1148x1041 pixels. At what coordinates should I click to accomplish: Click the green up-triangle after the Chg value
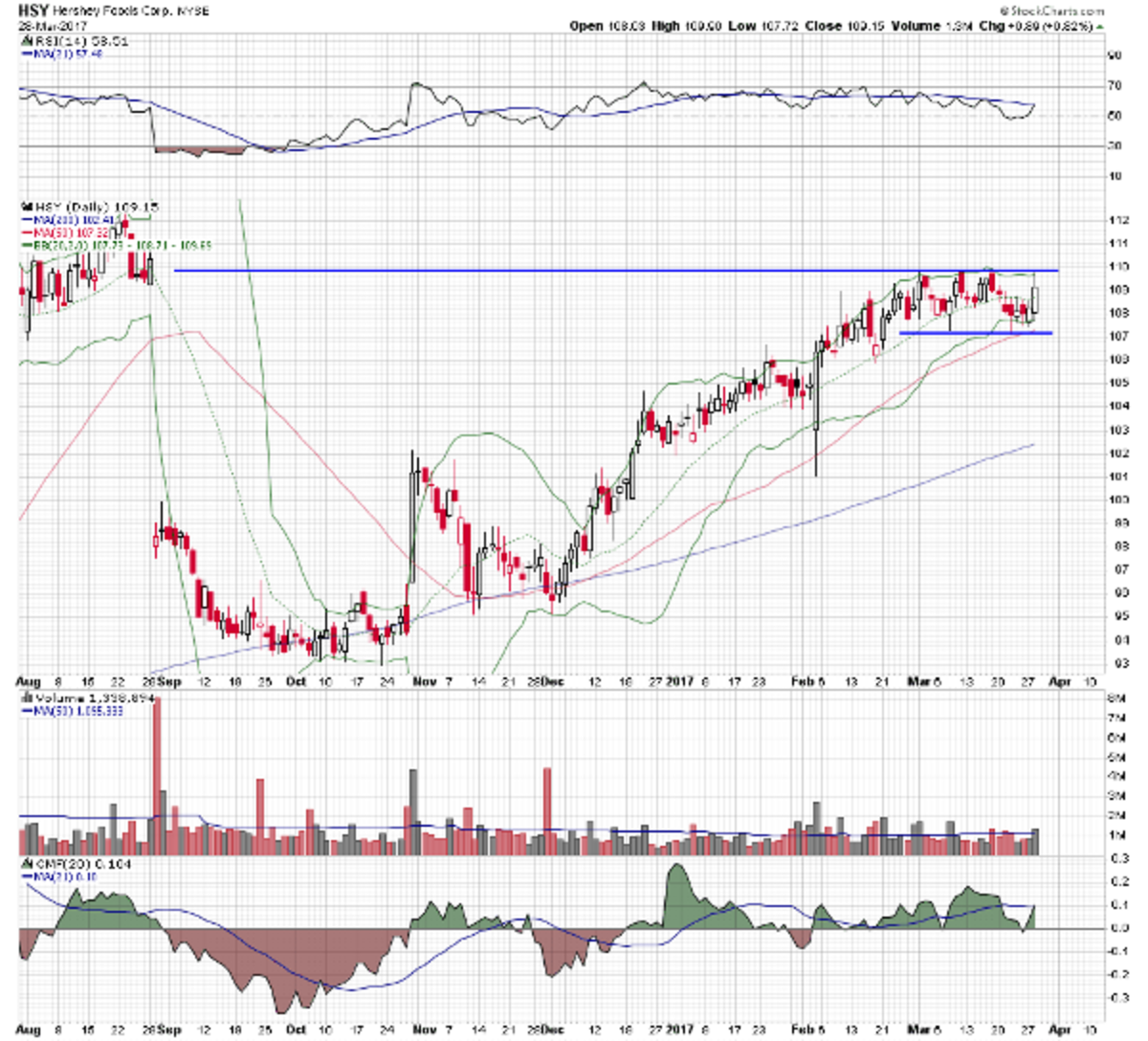(1099, 26)
